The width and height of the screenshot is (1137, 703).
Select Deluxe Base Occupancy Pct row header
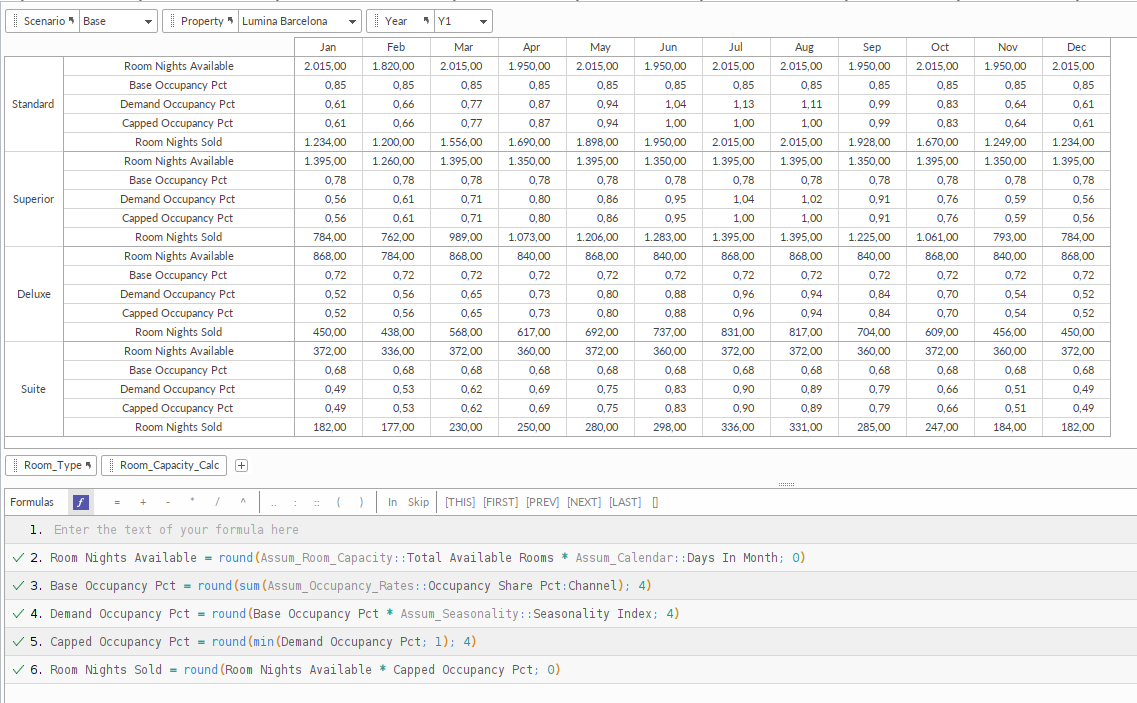pos(178,275)
